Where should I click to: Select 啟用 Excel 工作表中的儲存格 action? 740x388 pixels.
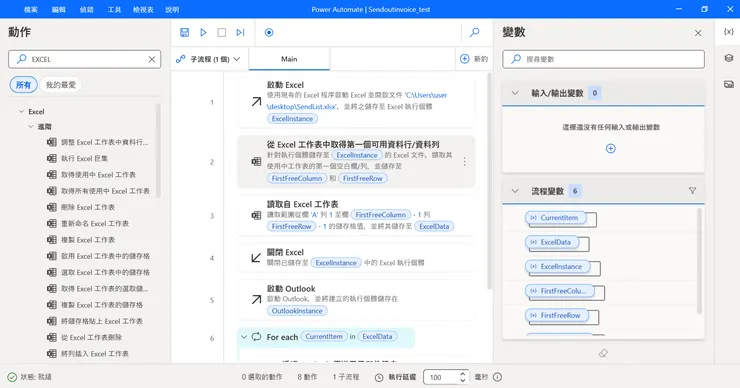click(x=105, y=256)
